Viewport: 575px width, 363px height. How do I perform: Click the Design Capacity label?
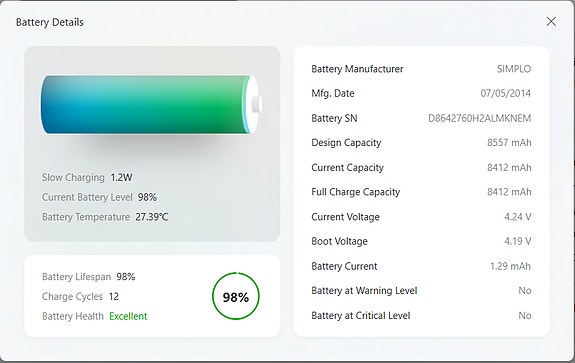point(346,143)
